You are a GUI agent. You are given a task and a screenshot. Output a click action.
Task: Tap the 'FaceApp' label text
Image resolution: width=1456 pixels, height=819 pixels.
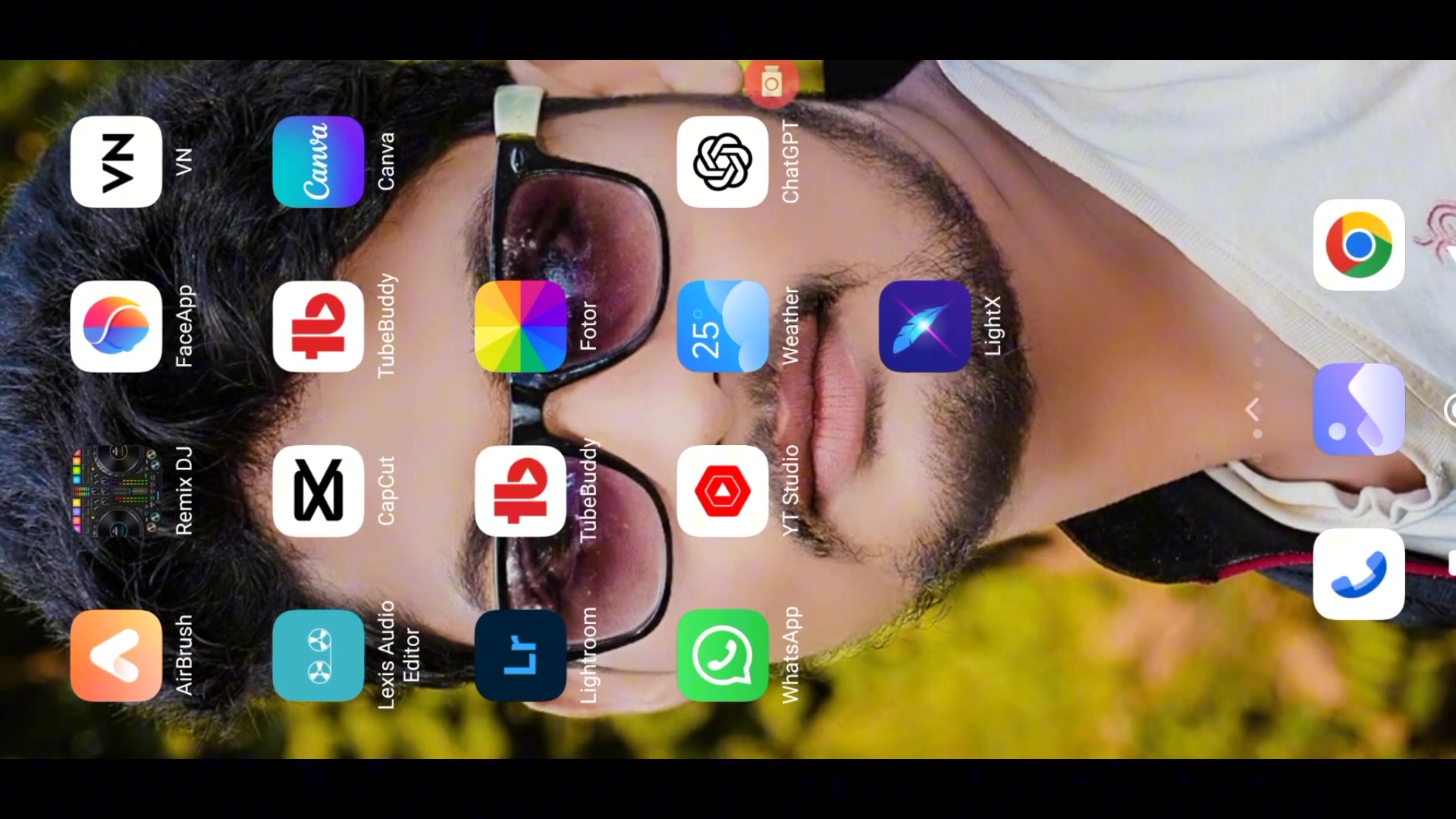[x=184, y=327]
